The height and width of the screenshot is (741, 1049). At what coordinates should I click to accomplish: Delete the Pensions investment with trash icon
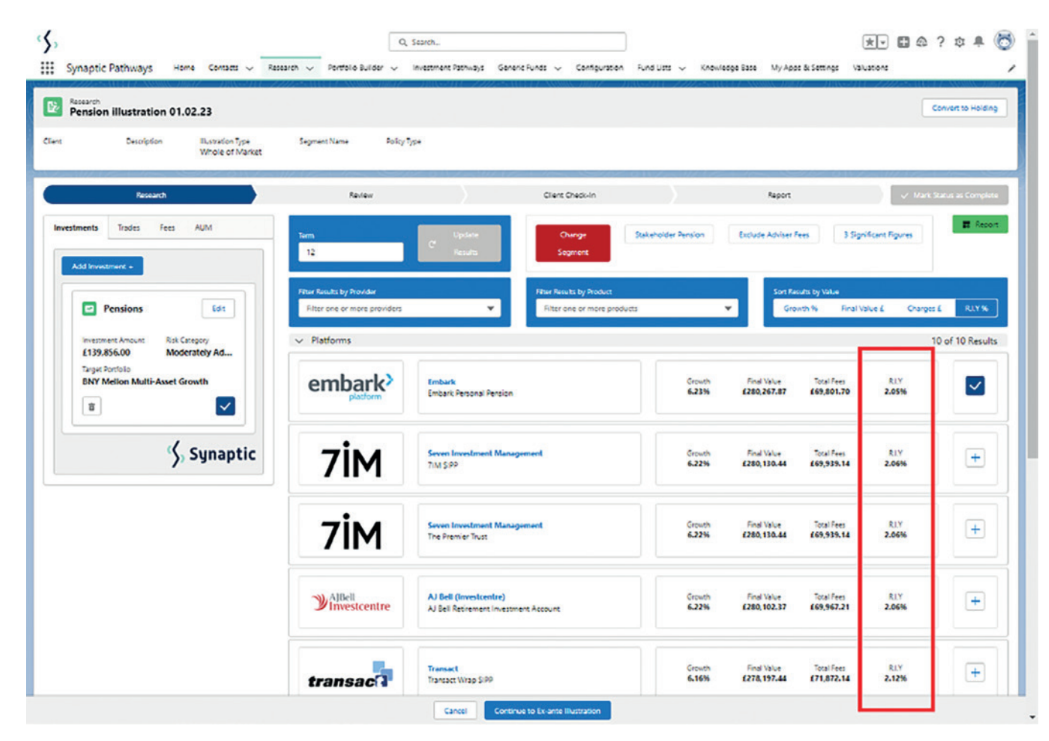(92, 406)
